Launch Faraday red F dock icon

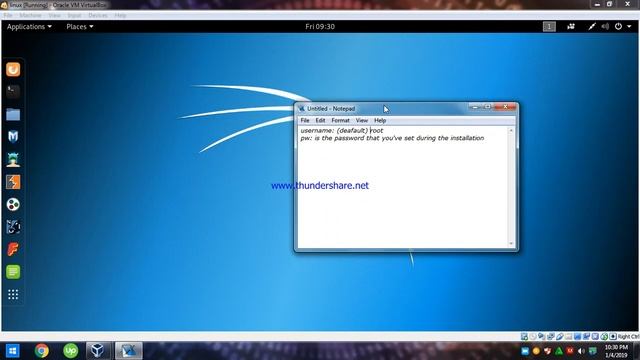click(x=13, y=249)
